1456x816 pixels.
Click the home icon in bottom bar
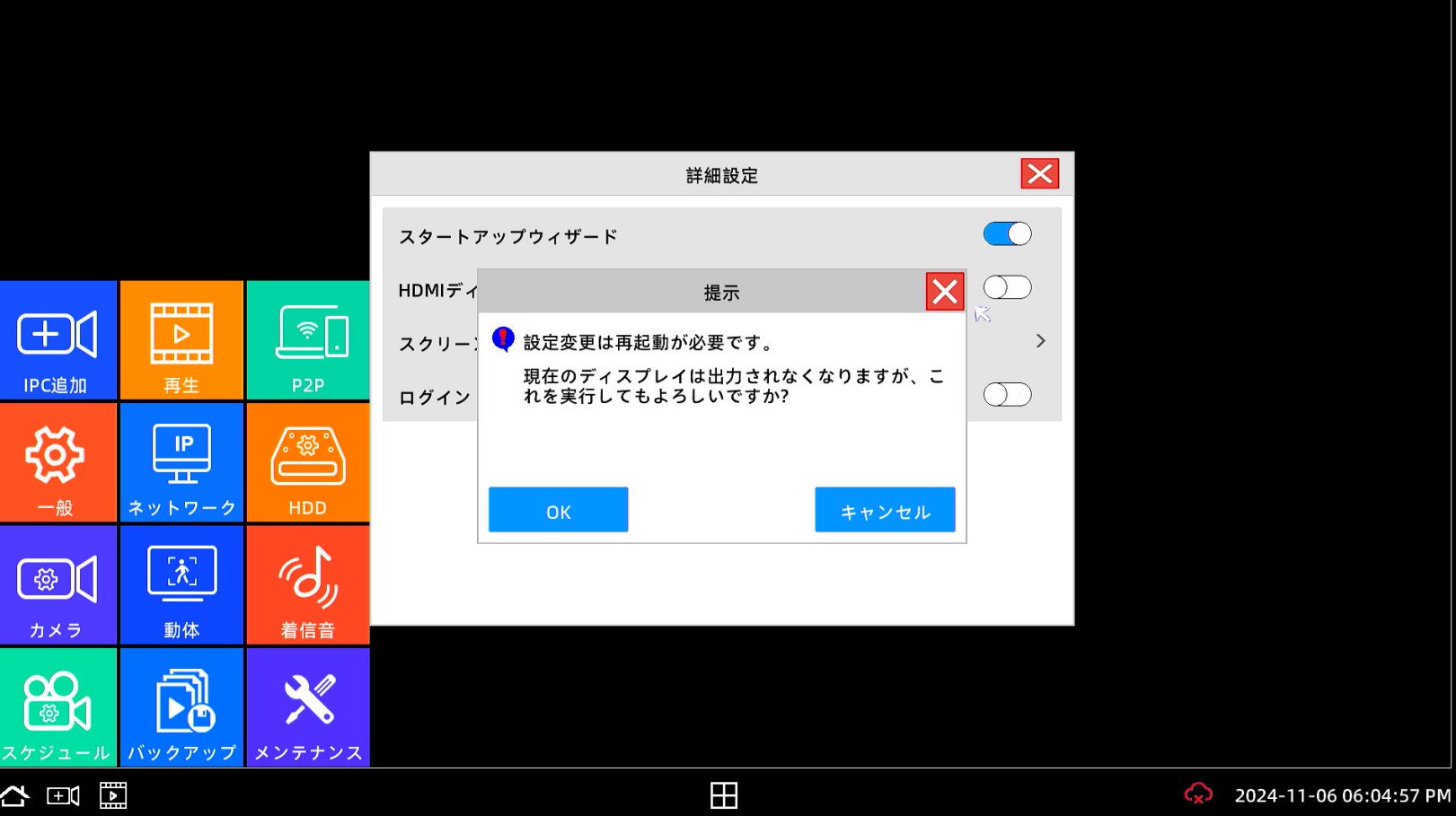point(15,795)
